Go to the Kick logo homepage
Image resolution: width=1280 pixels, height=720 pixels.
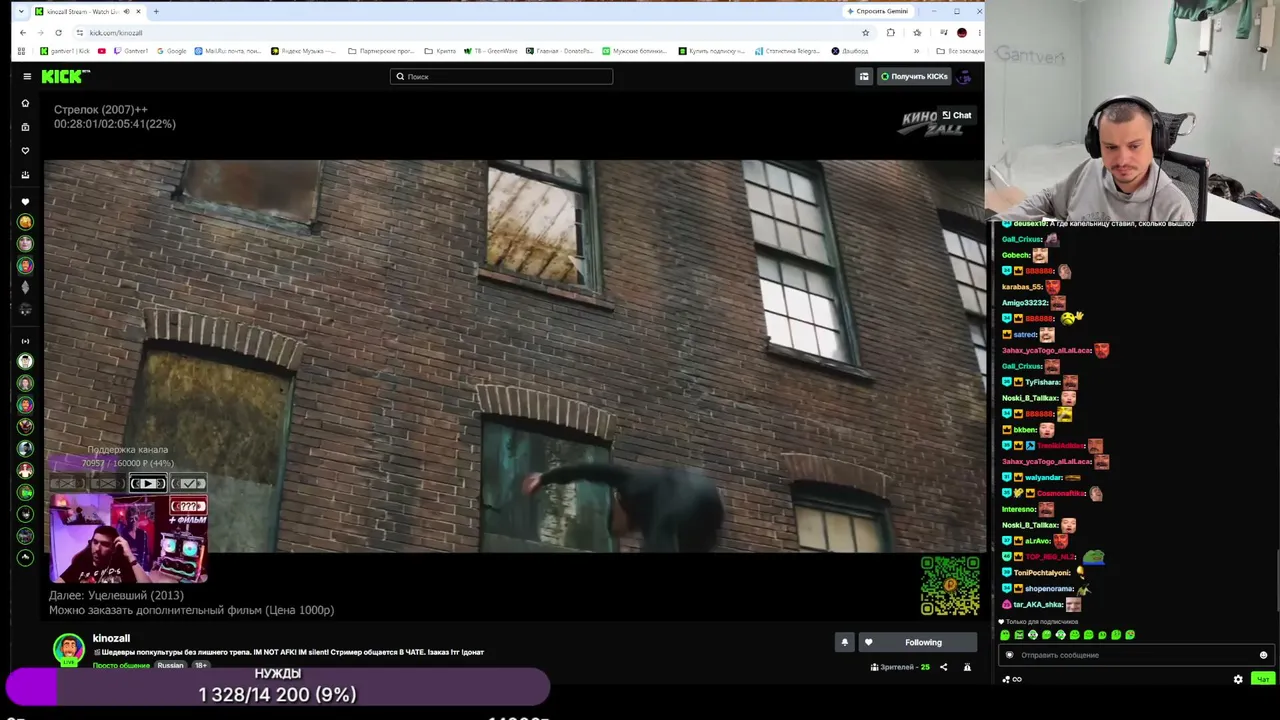tap(65, 76)
